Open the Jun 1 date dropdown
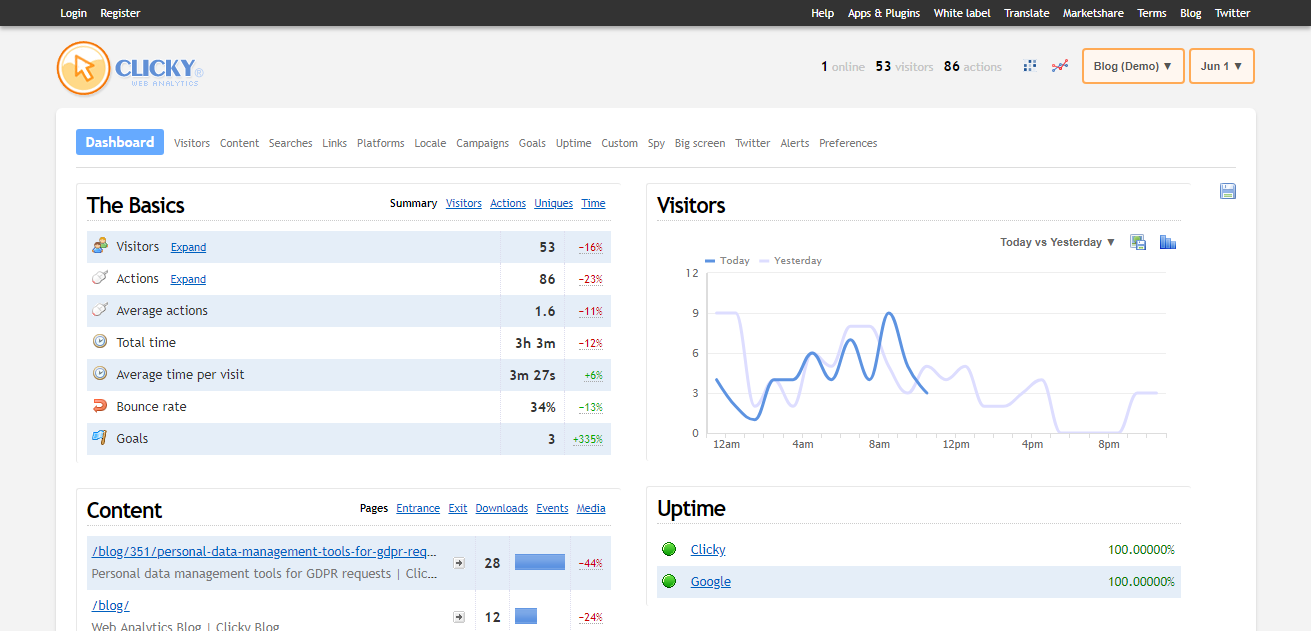 pyautogui.click(x=1222, y=66)
